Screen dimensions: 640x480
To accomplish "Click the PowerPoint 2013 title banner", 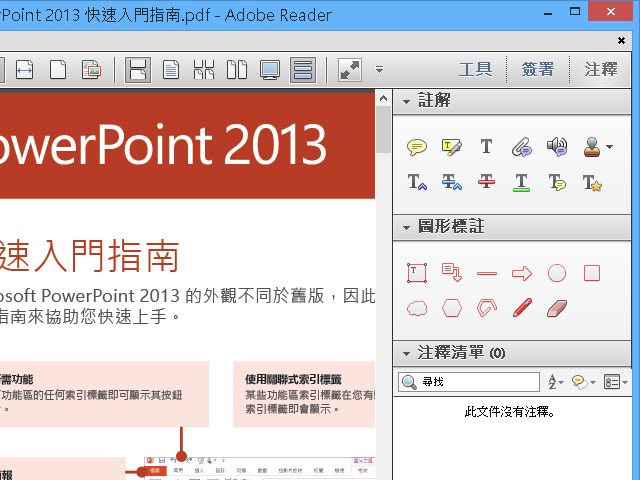I will click(187, 146).
